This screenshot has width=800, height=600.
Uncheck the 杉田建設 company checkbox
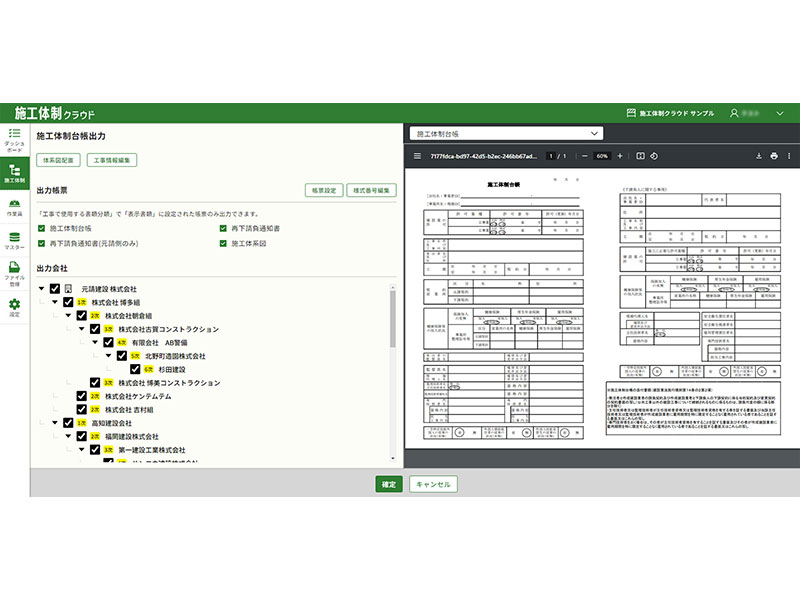click(136, 369)
